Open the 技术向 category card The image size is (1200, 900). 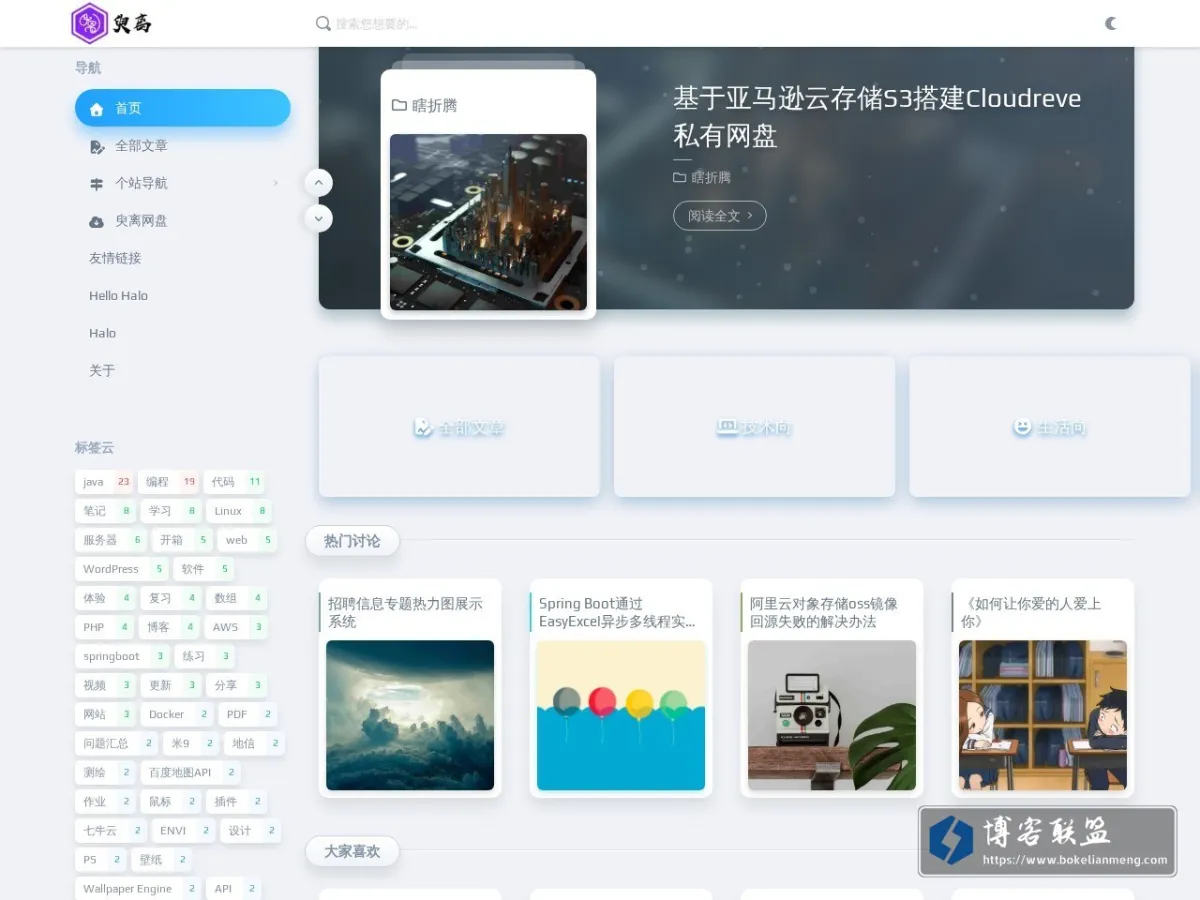coord(754,427)
